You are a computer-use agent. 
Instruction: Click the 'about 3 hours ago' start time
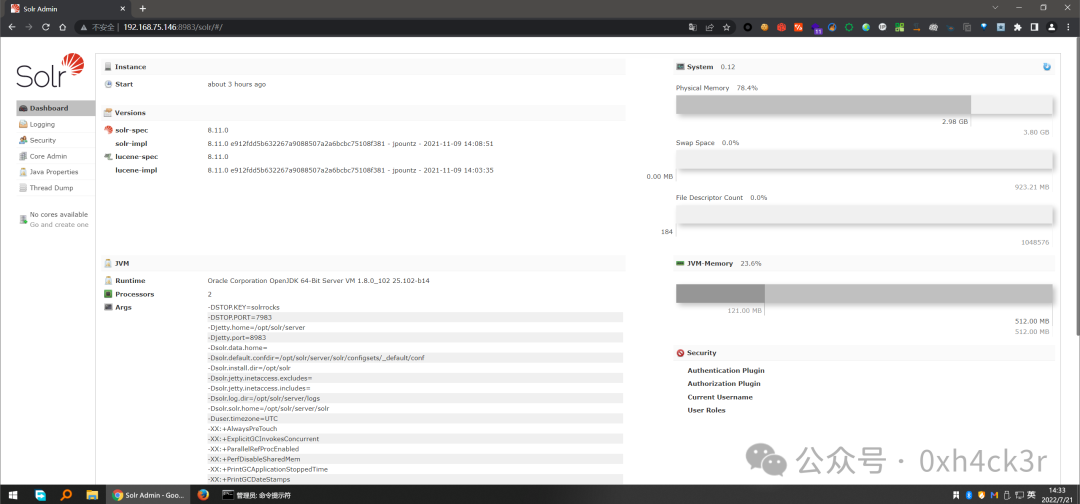(236, 84)
